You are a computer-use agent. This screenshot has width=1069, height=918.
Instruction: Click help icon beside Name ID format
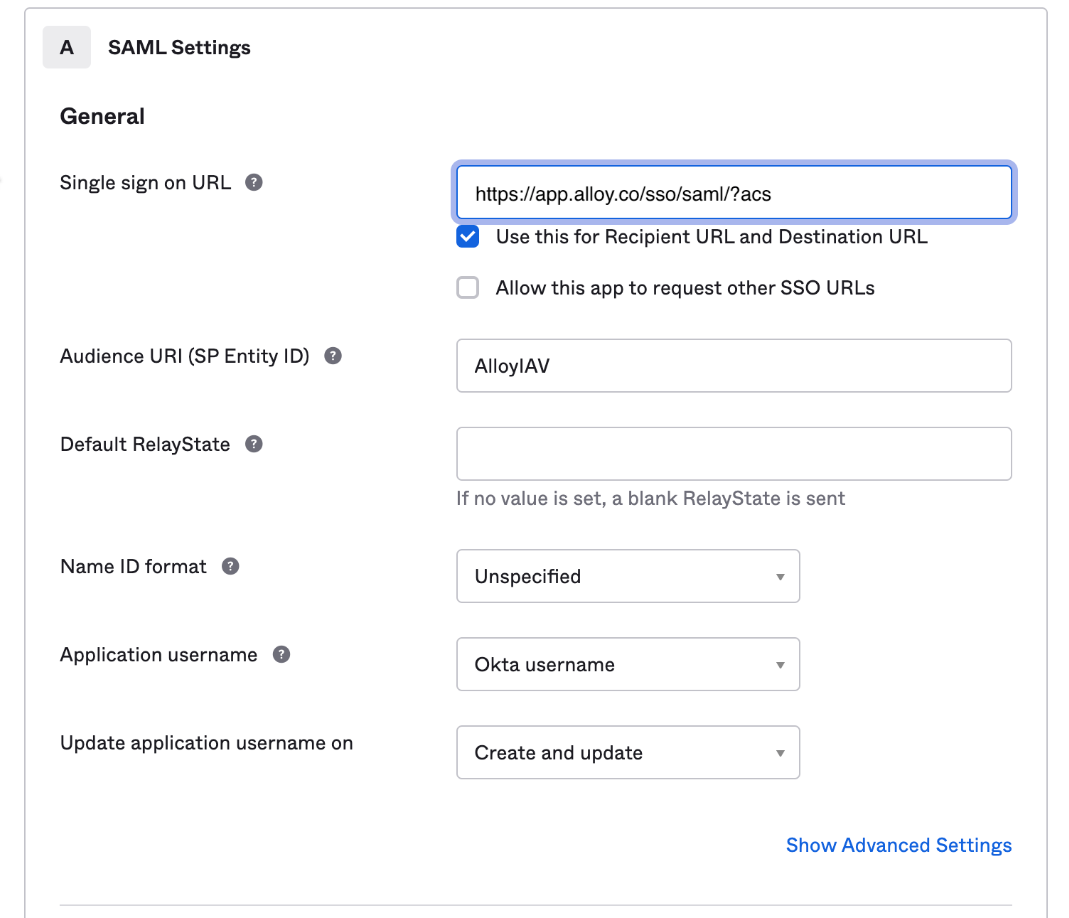(x=230, y=566)
